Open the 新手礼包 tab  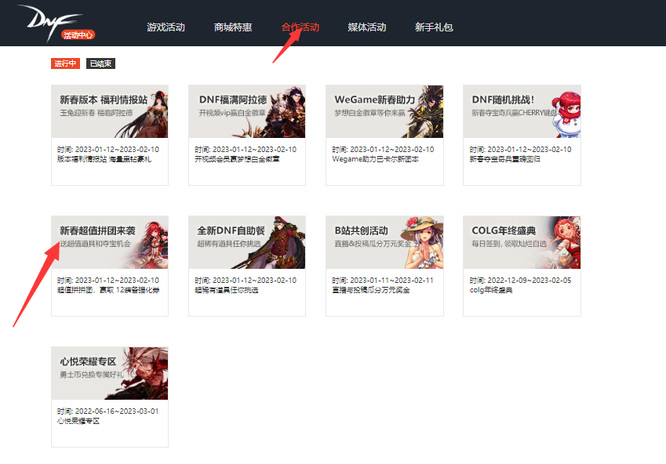[435, 27]
